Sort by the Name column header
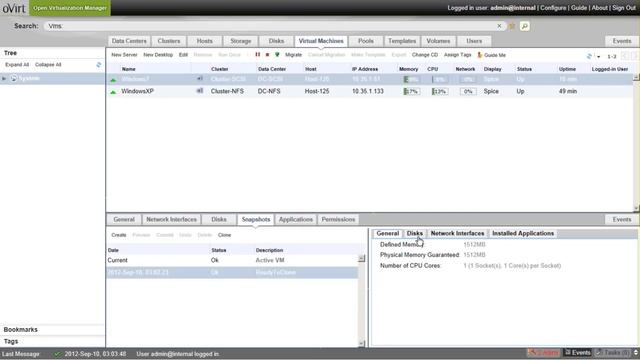The image size is (640, 360). click(x=129, y=69)
